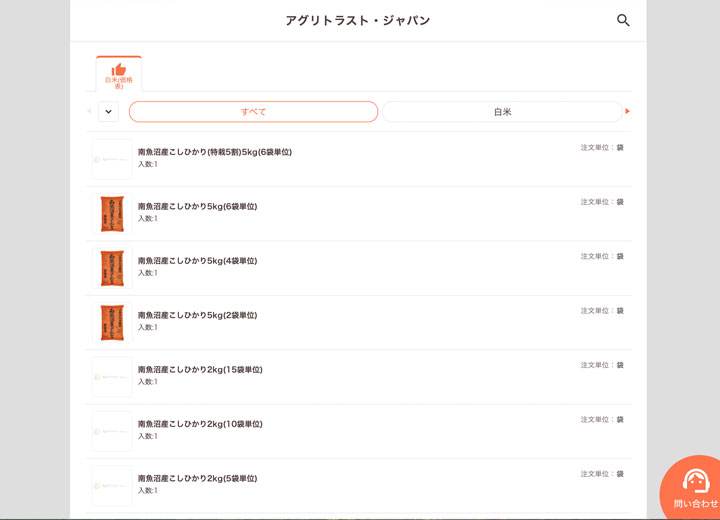Select the 白米 category filter
The image size is (720, 520).
click(502, 112)
